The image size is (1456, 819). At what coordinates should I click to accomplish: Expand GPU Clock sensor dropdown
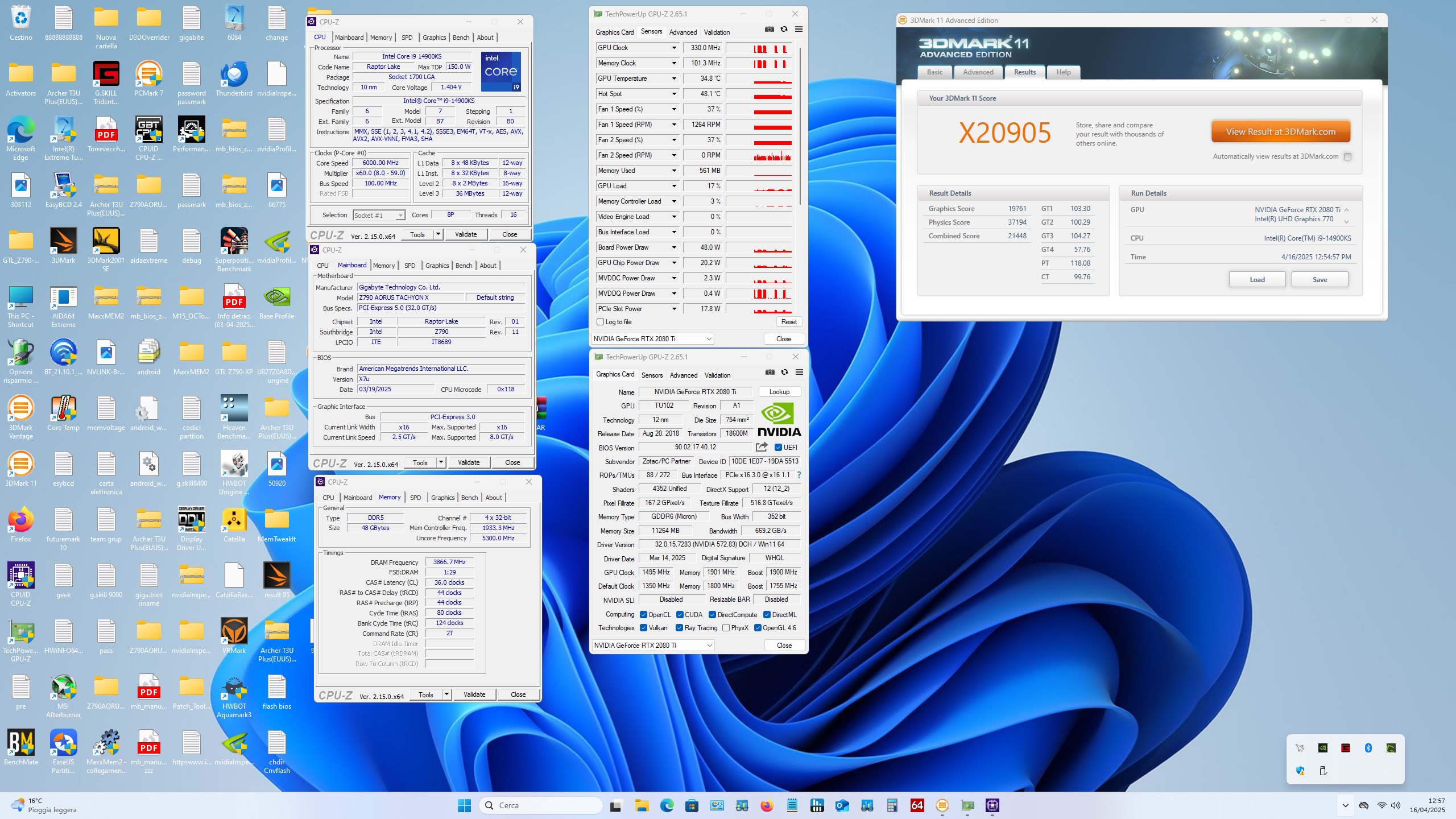(674, 48)
